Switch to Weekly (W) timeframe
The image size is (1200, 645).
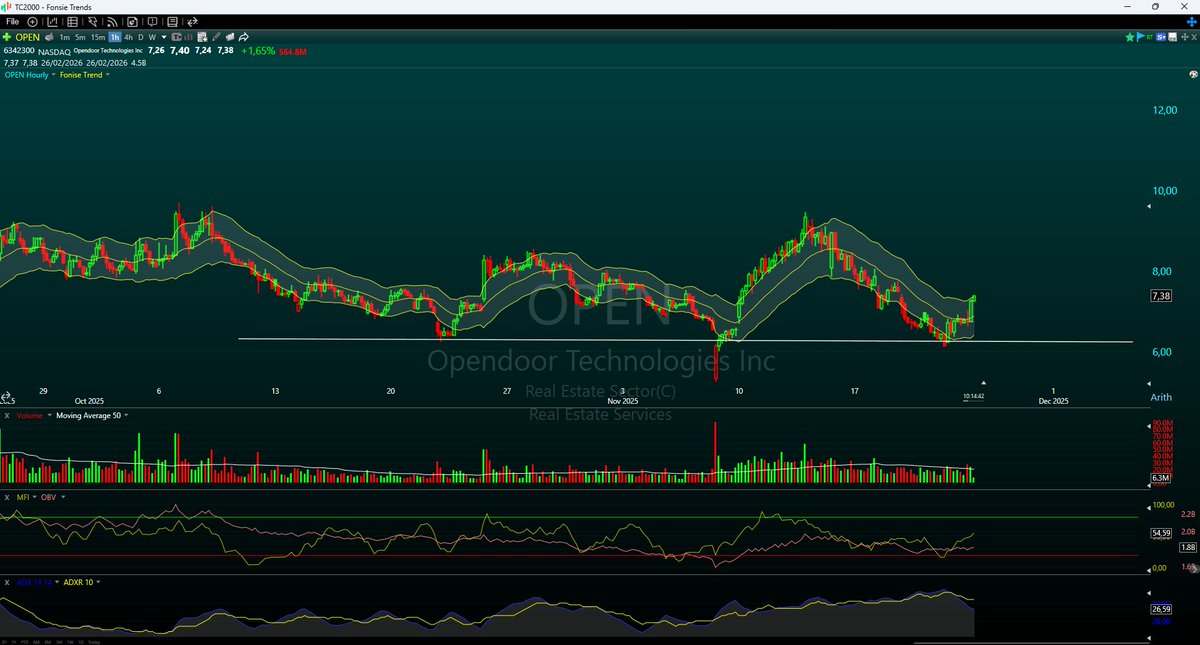[x=152, y=37]
